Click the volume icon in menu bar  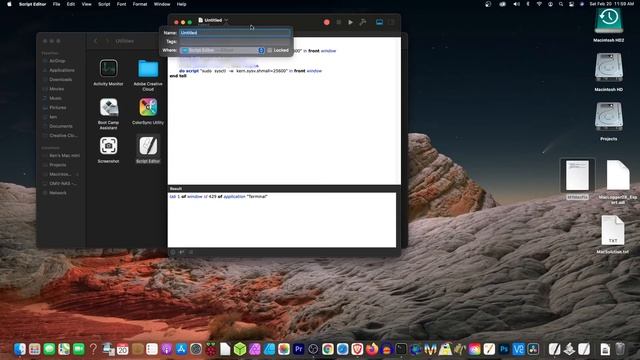tap(516, 4)
